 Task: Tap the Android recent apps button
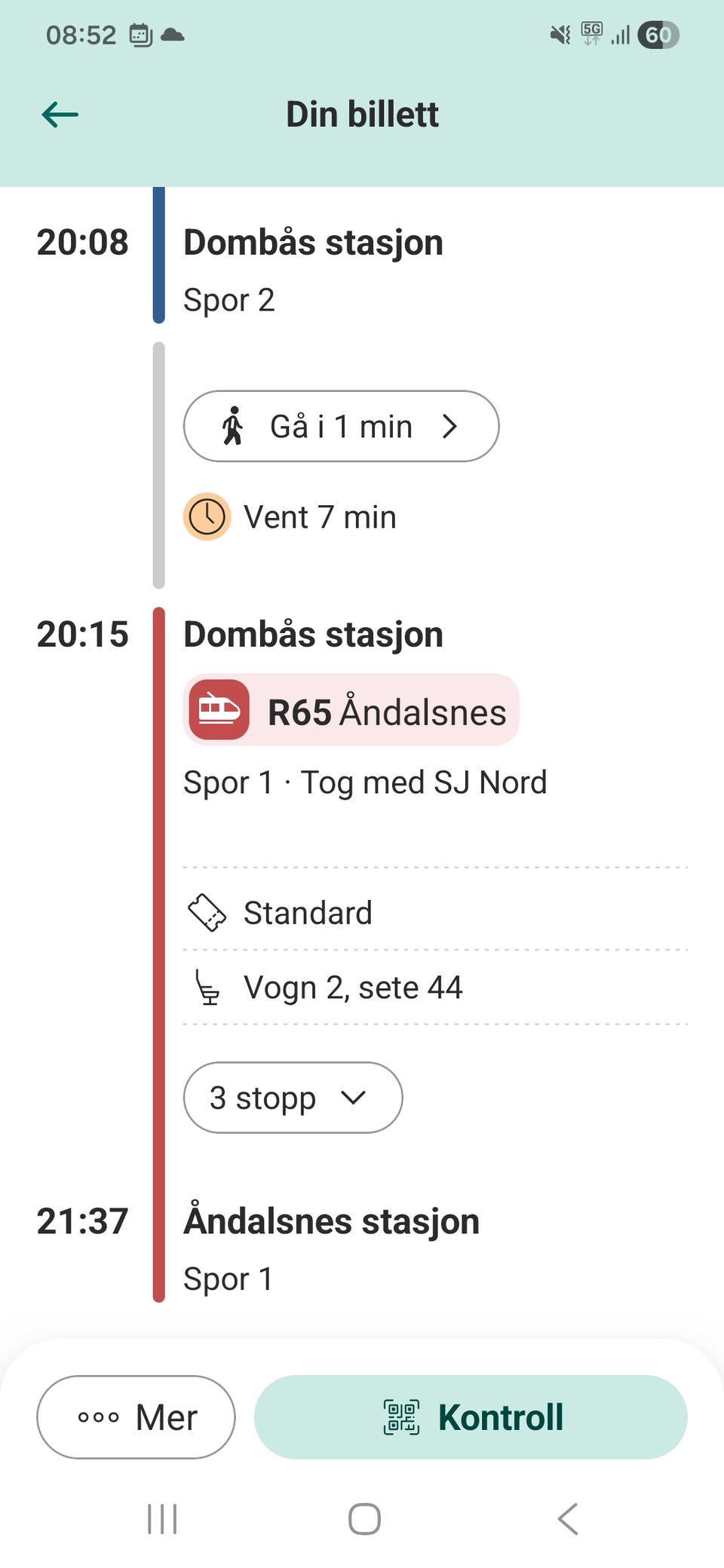[x=162, y=1519]
